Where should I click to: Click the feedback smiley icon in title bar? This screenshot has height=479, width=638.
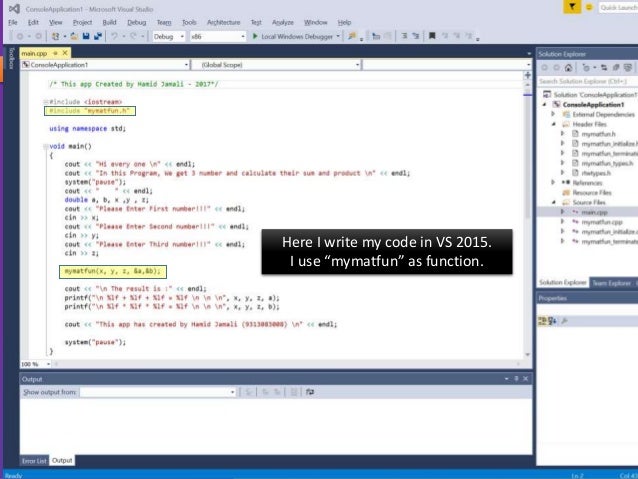point(588,7)
